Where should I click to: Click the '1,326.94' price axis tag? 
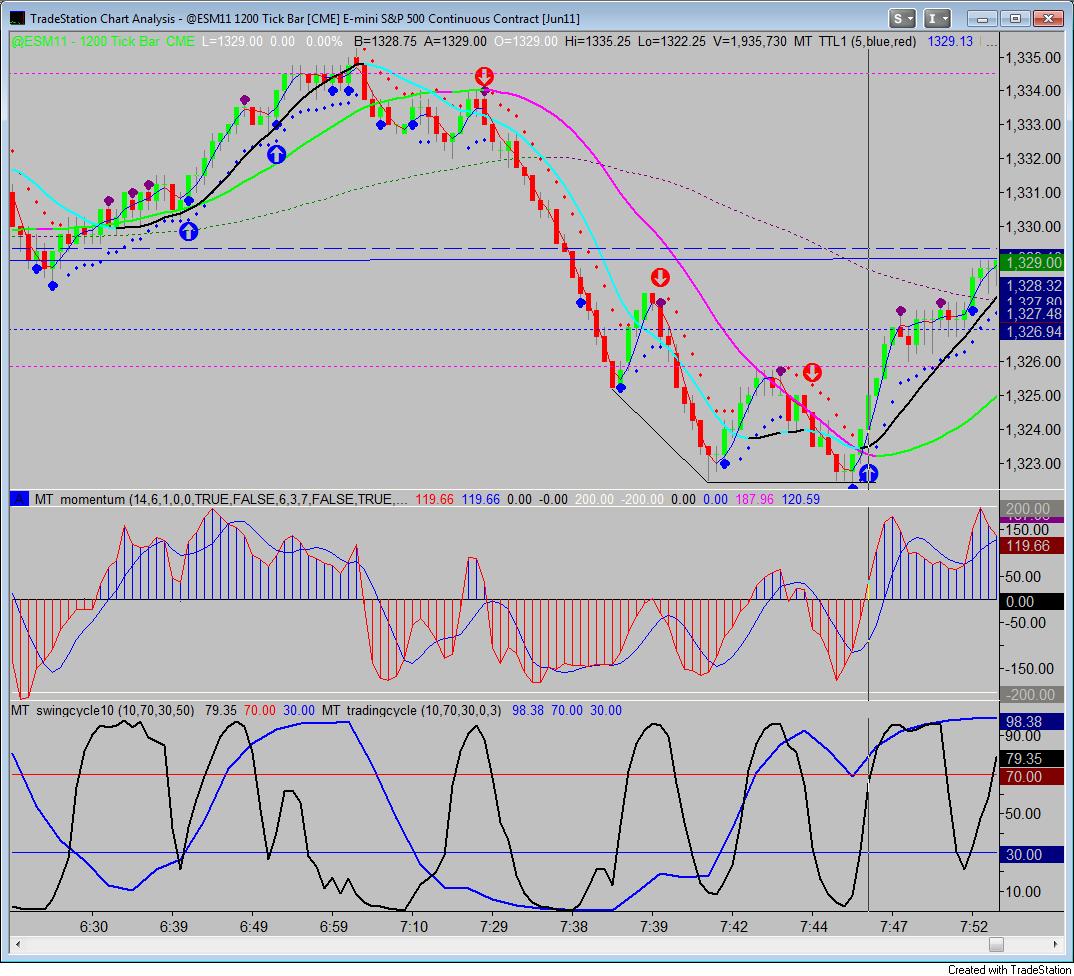[1032, 332]
